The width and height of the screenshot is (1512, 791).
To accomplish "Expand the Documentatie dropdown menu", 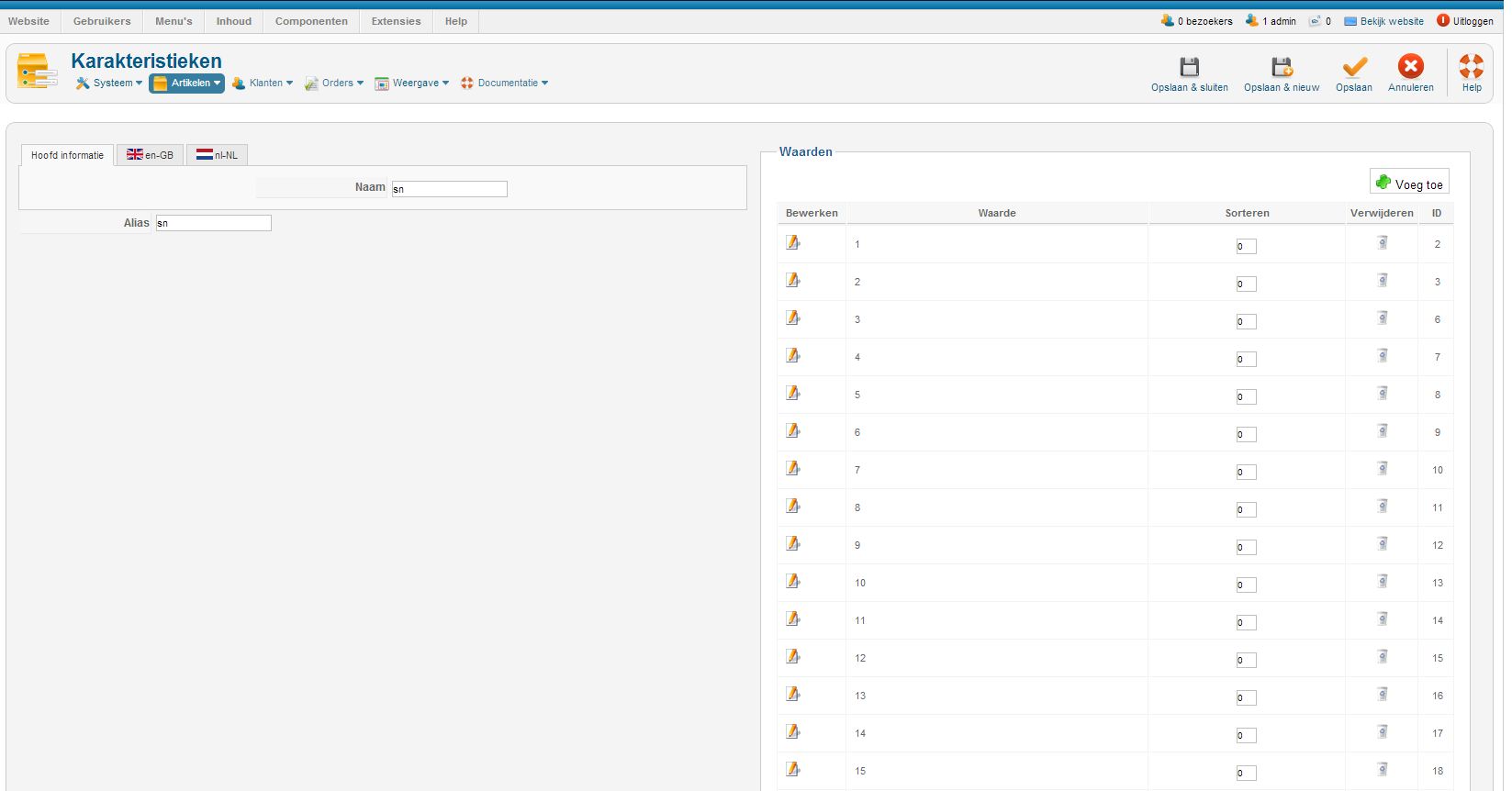I will [x=505, y=83].
